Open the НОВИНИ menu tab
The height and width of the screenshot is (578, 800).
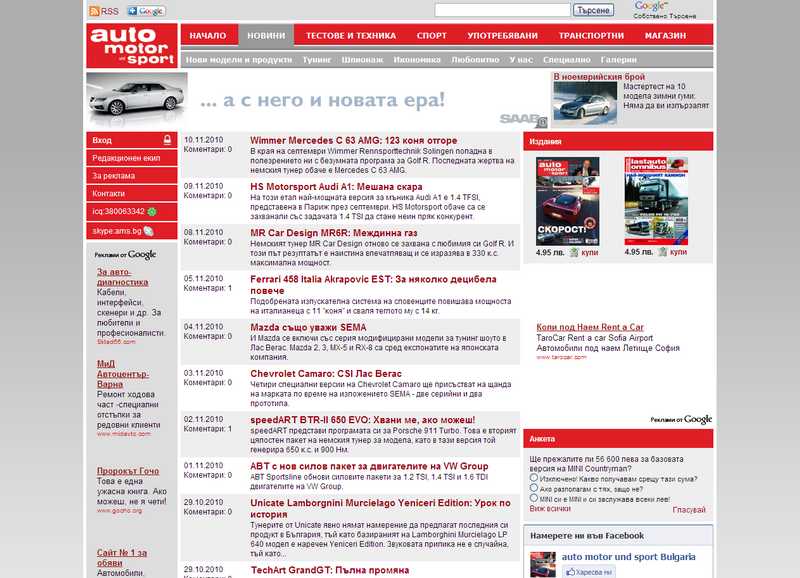pyautogui.click(x=266, y=36)
